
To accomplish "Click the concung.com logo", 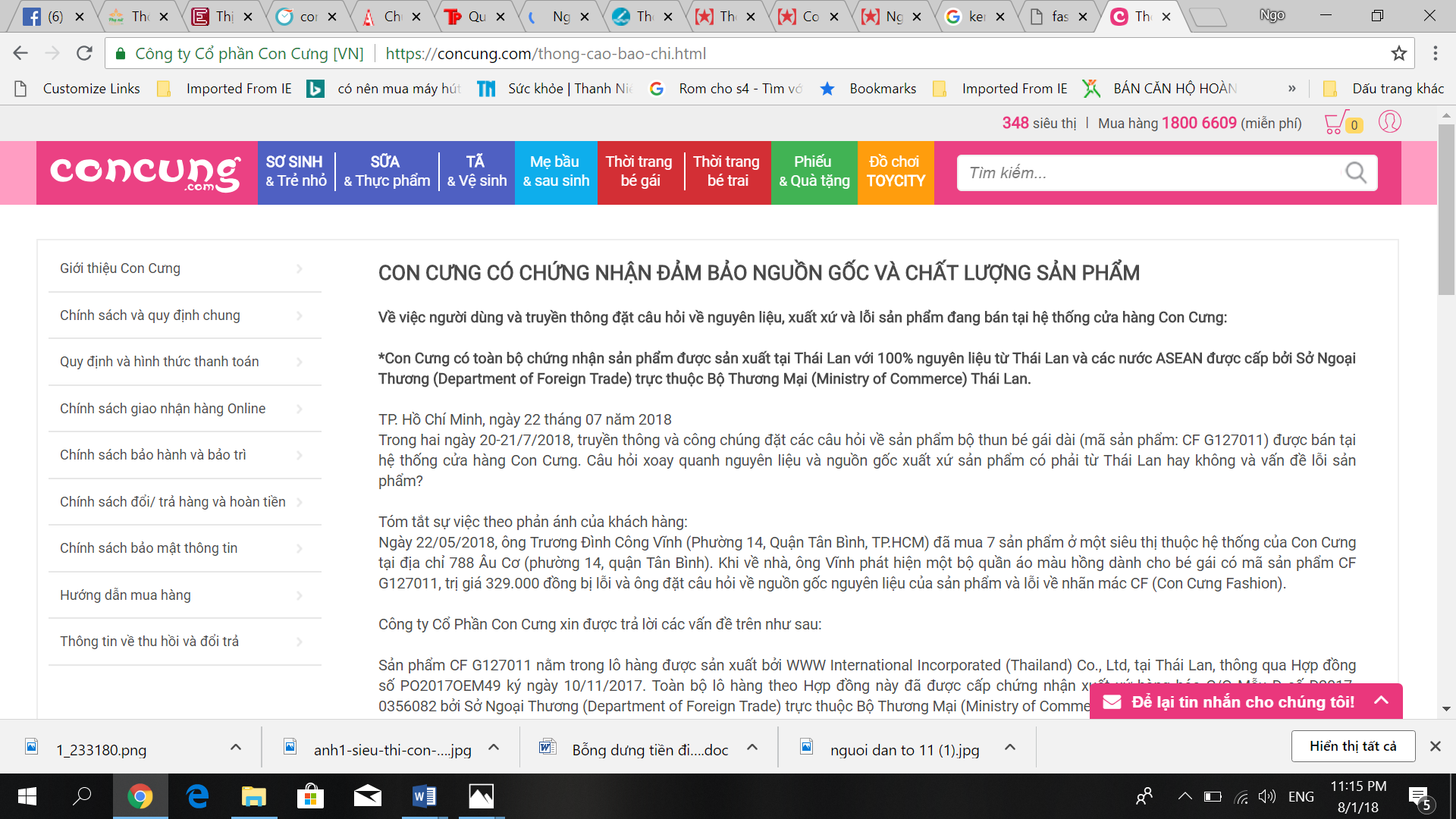I will 146,172.
